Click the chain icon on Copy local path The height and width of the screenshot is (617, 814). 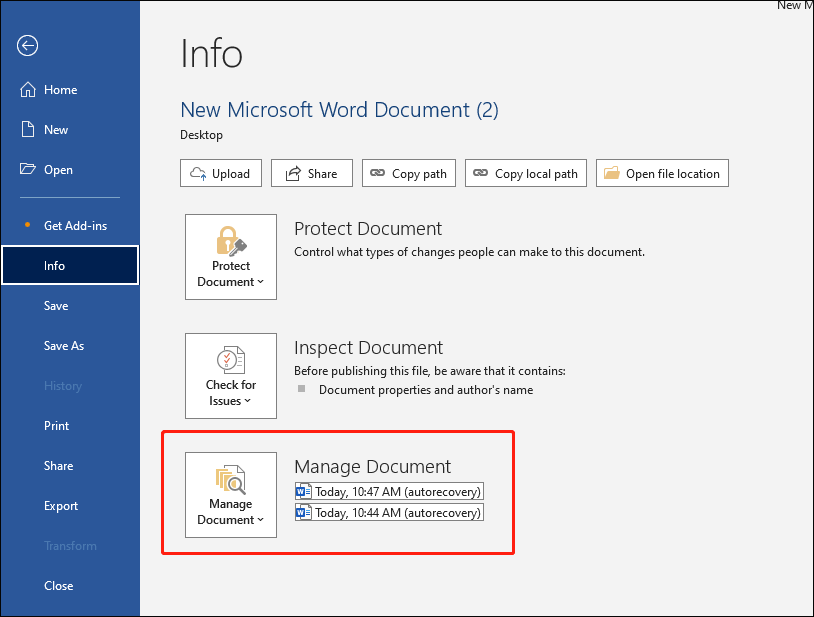point(480,173)
